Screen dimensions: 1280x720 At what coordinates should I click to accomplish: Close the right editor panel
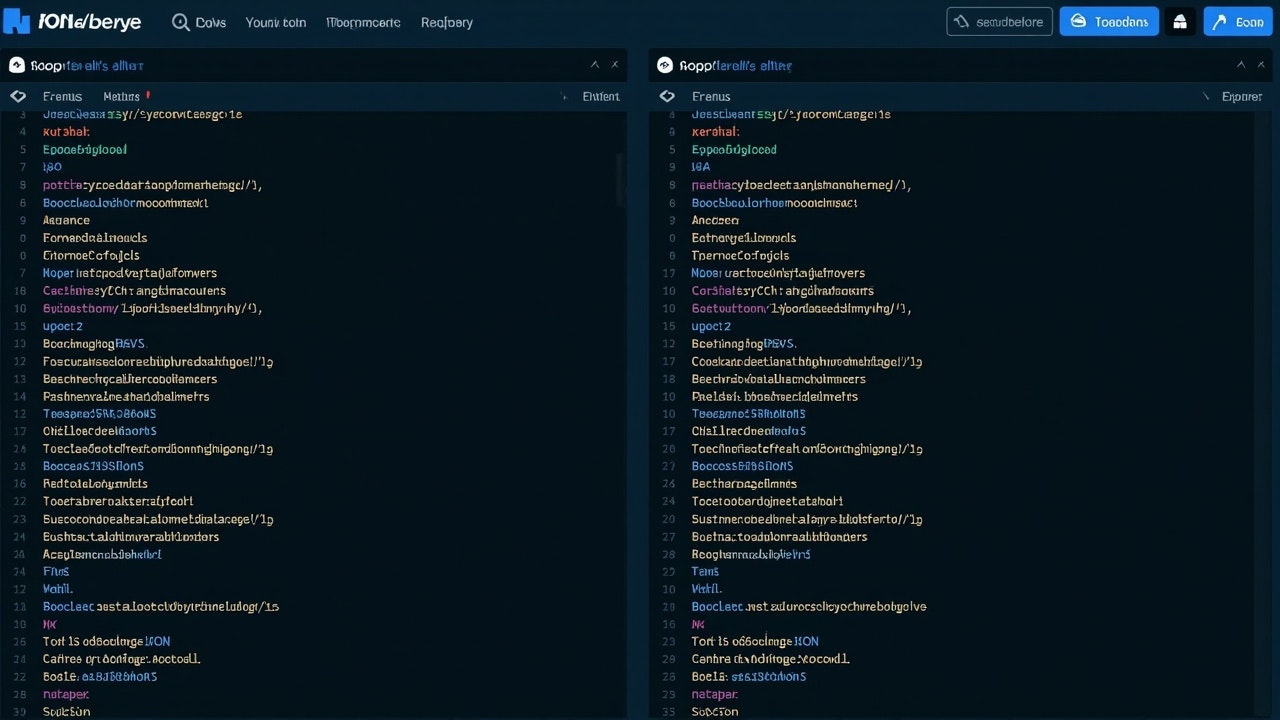1262,65
